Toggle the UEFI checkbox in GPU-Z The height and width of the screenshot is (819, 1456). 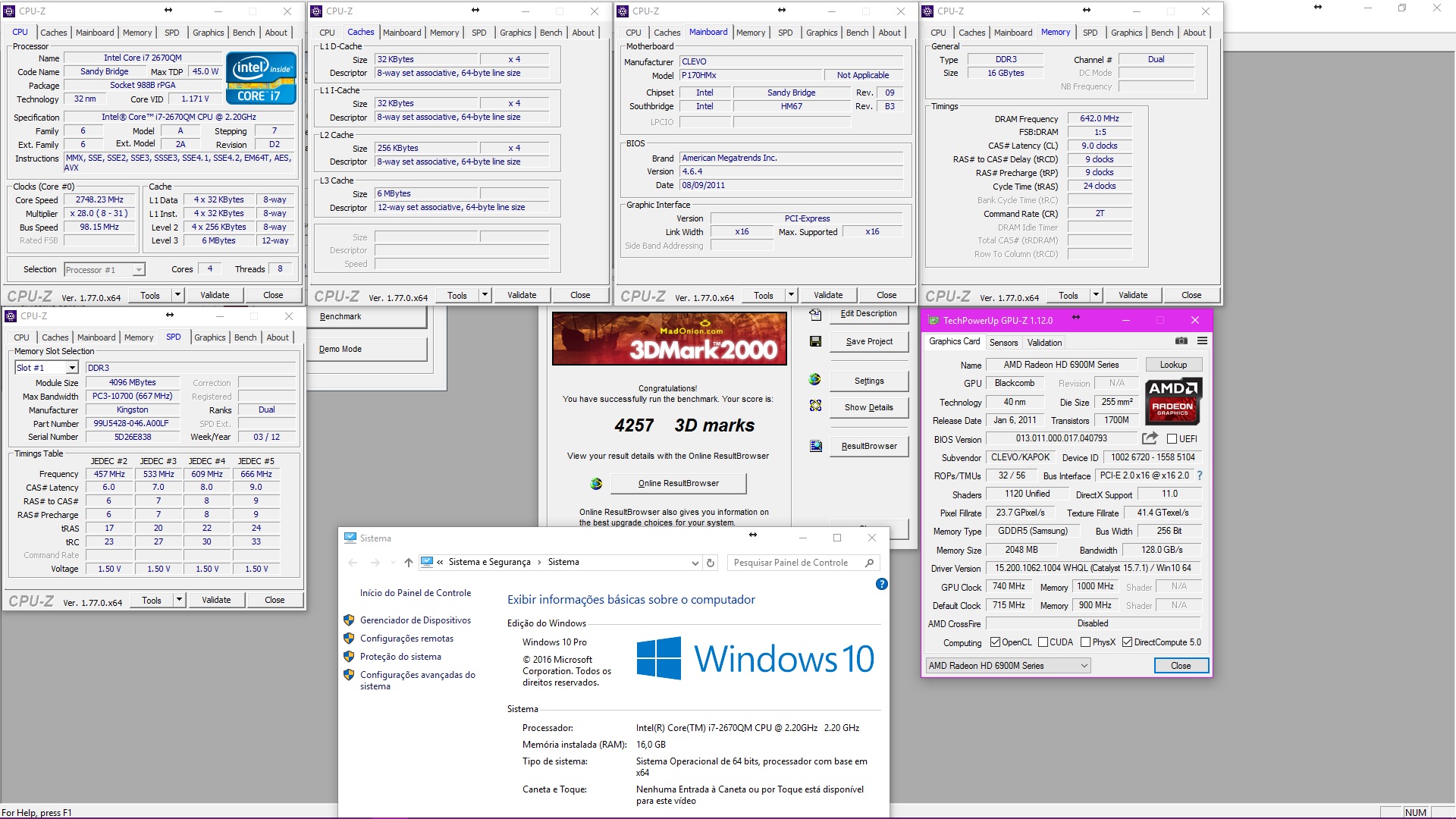tap(1172, 439)
